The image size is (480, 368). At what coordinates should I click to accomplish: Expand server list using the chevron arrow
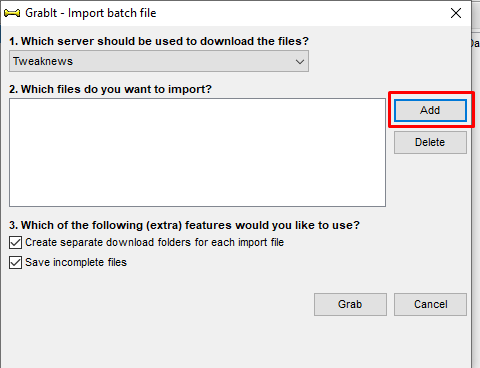[x=300, y=62]
